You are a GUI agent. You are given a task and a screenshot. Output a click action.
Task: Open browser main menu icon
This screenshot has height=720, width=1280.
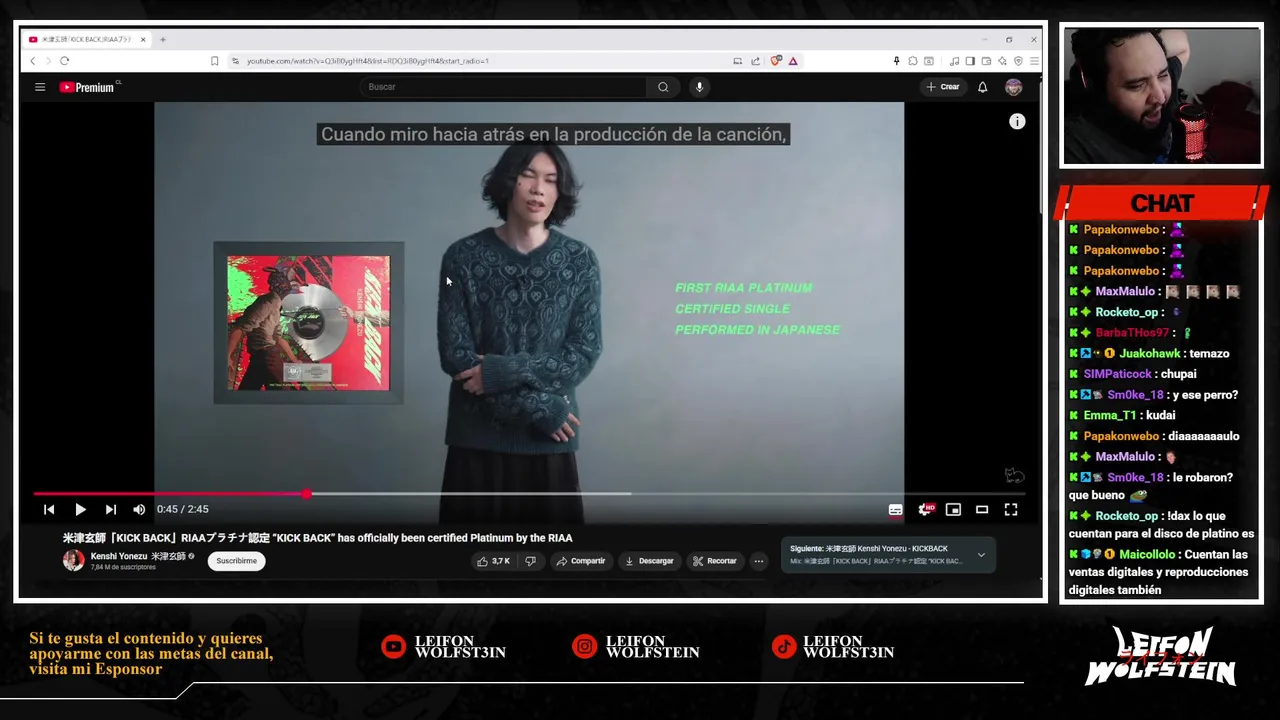pyautogui.click(x=1034, y=61)
